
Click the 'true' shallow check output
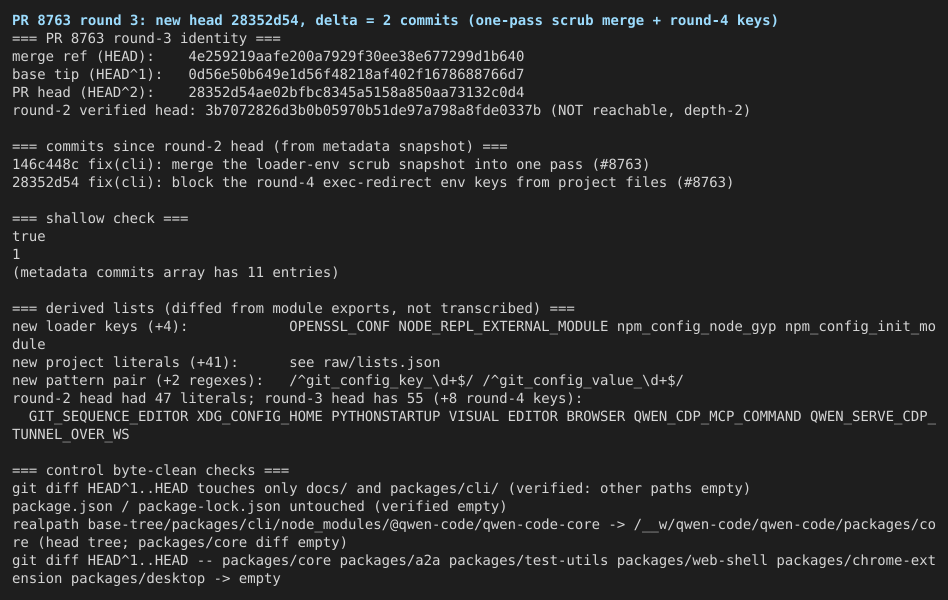click(x=28, y=236)
